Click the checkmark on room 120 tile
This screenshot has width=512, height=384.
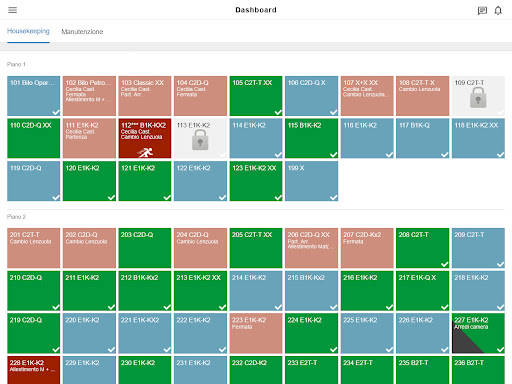(x=112, y=198)
